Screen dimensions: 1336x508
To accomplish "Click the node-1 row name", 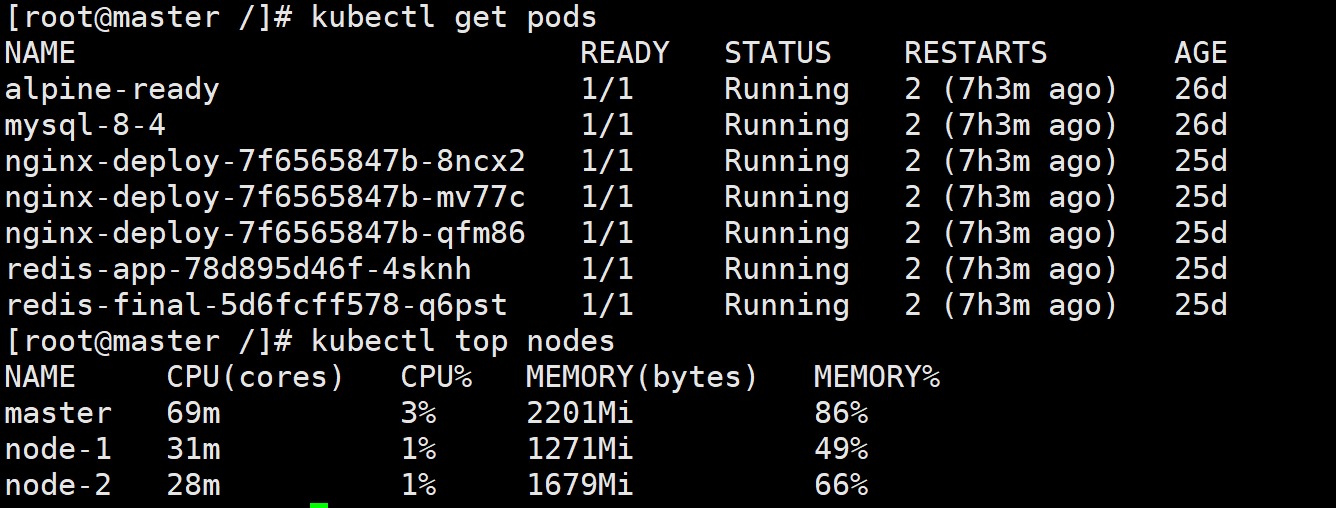I will click(58, 449).
